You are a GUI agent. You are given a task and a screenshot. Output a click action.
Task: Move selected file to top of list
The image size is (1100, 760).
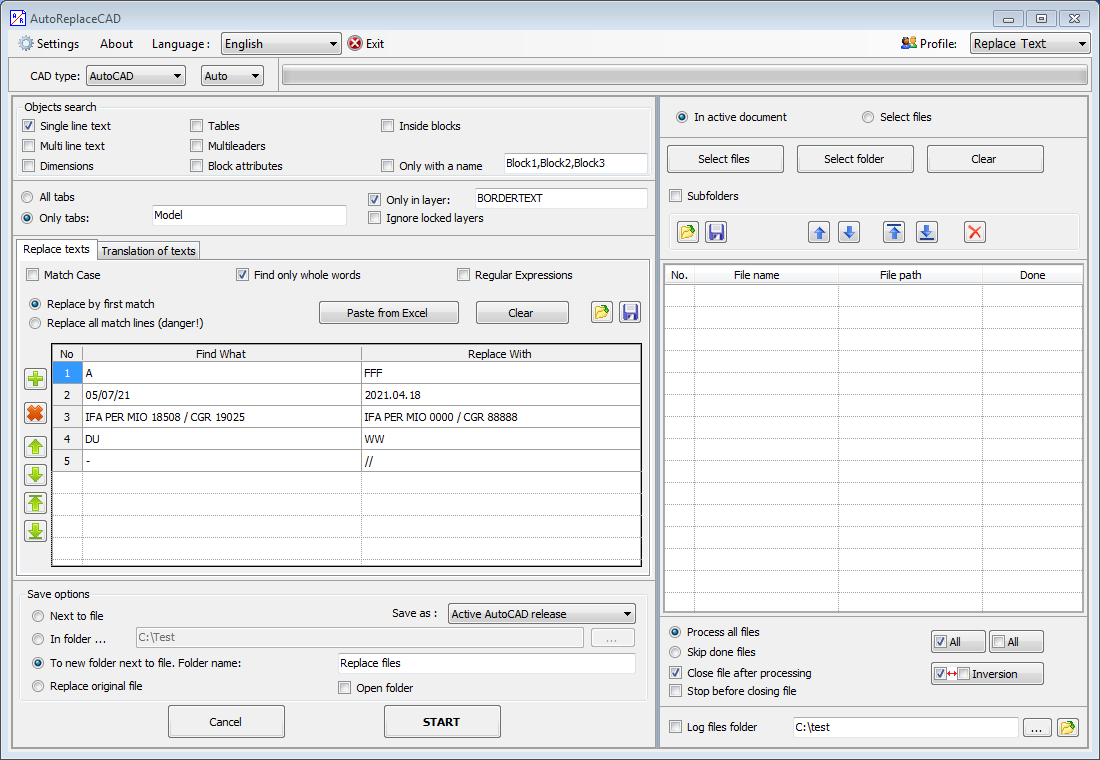(x=894, y=232)
